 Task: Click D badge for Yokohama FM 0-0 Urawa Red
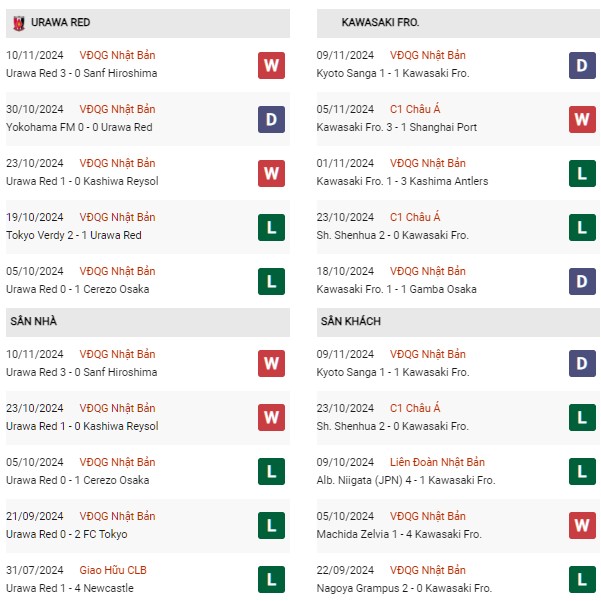[x=271, y=120]
